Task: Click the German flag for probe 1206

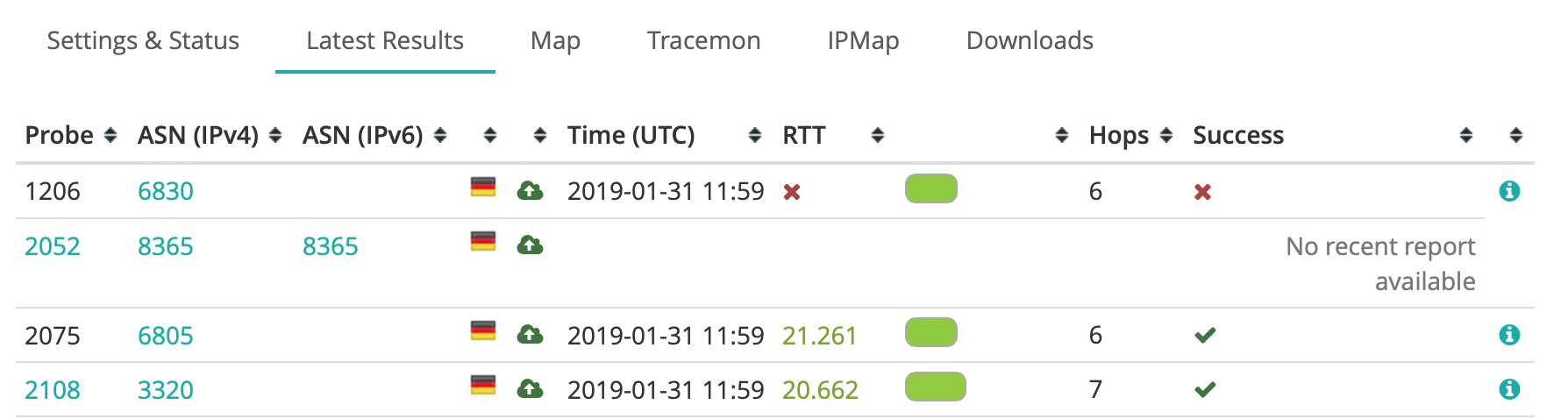Action: point(483,187)
